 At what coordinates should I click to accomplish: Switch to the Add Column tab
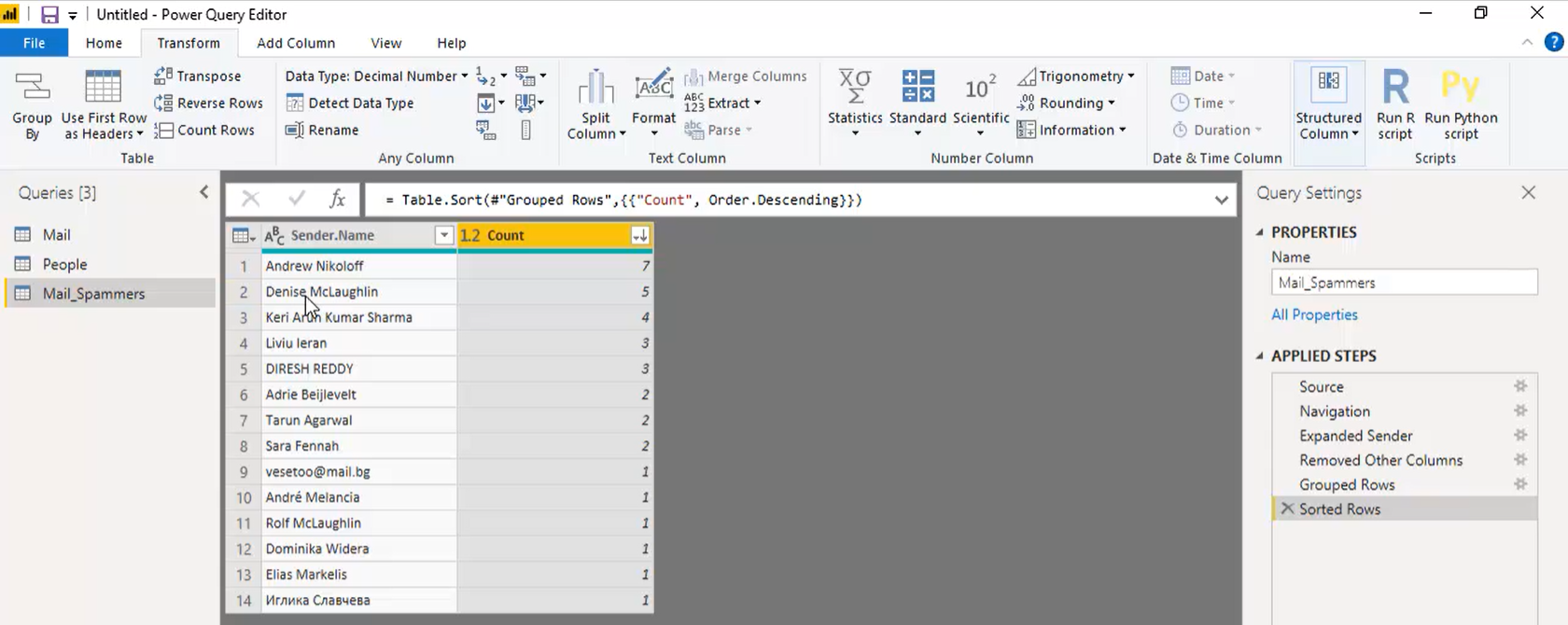point(296,43)
